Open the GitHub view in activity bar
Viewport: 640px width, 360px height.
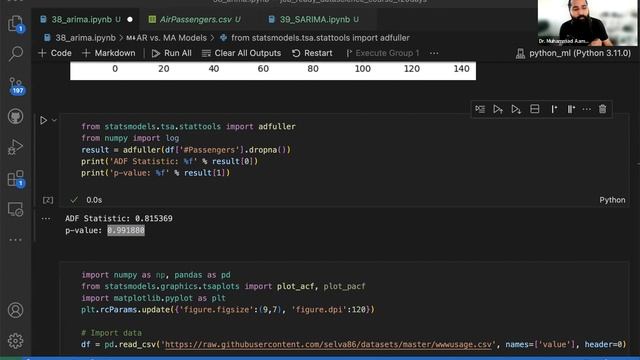(x=16, y=116)
